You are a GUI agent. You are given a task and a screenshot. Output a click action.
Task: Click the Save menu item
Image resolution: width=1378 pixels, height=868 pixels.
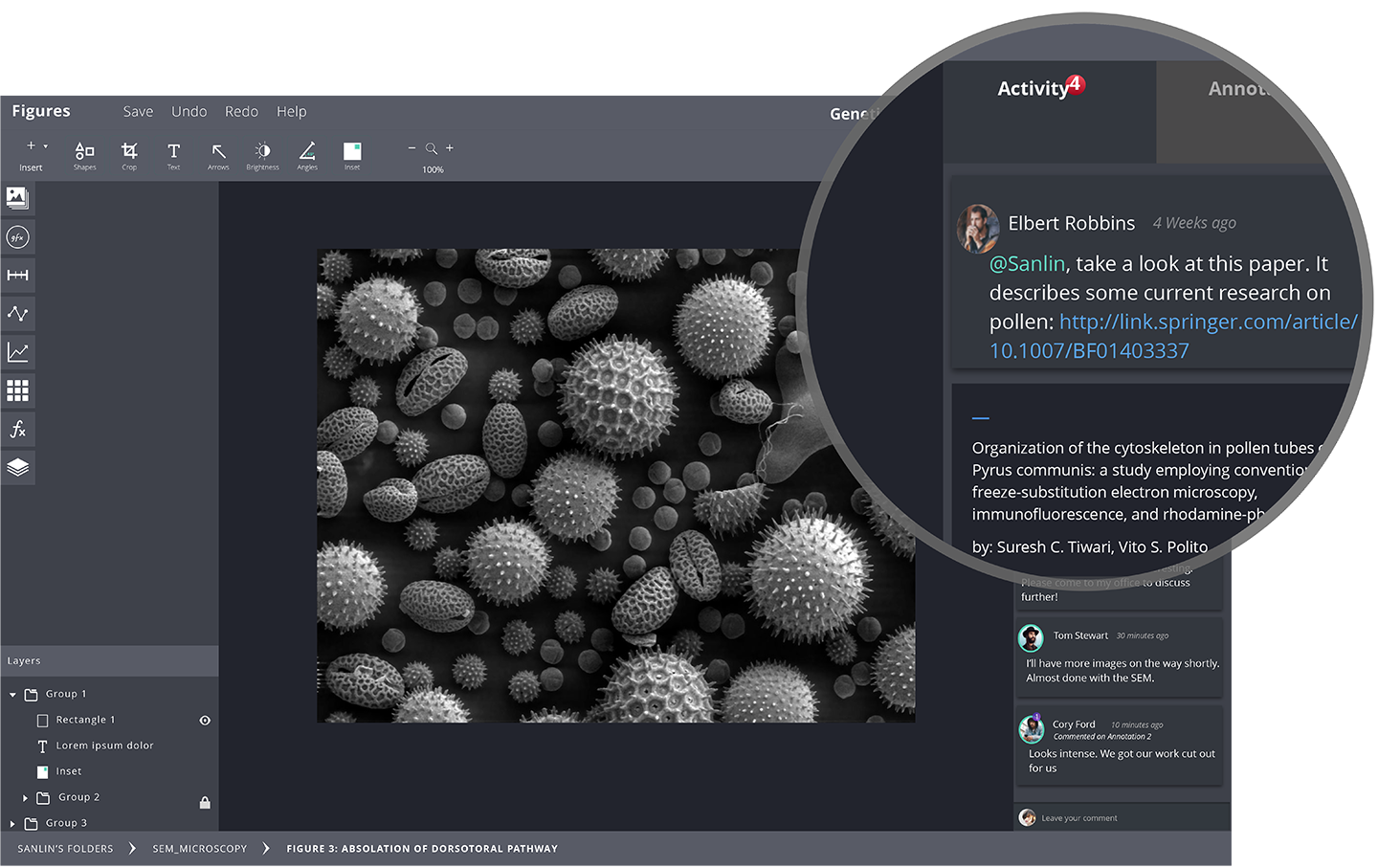click(x=138, y=112)
